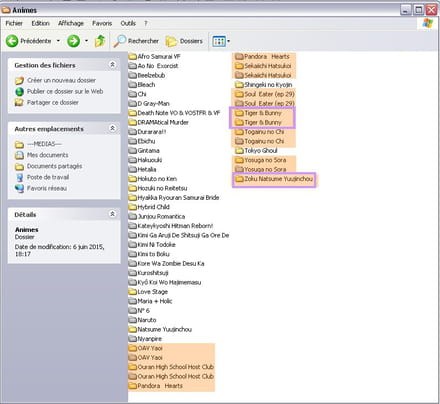Select the Hakuouki folder icon

coord(133,160)
